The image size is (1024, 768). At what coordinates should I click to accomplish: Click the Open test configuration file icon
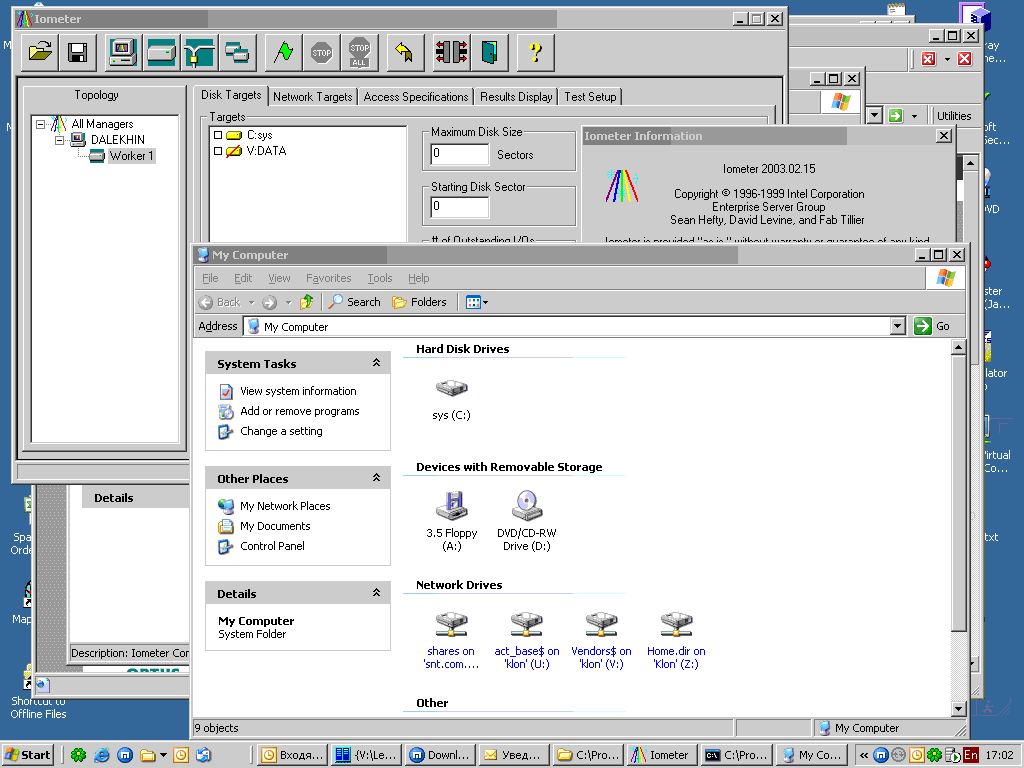pos(40,52)
